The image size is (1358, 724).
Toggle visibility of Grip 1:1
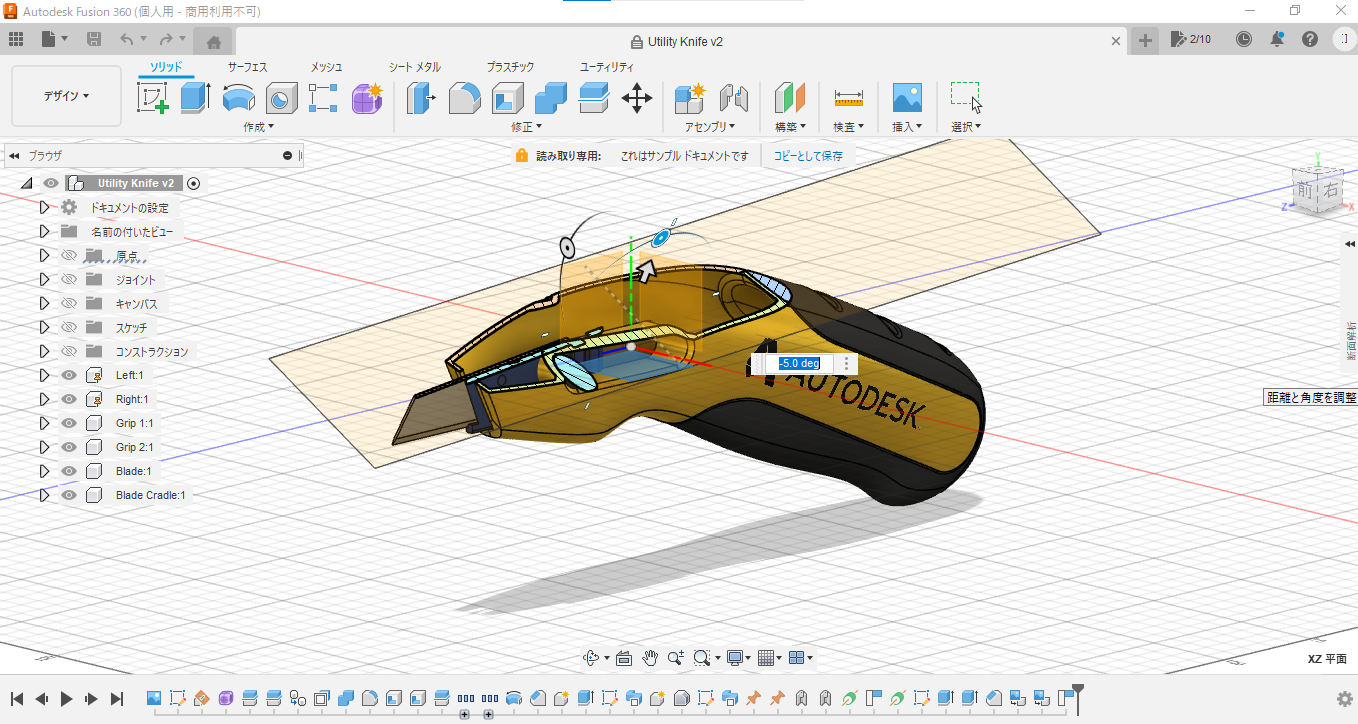68,422
